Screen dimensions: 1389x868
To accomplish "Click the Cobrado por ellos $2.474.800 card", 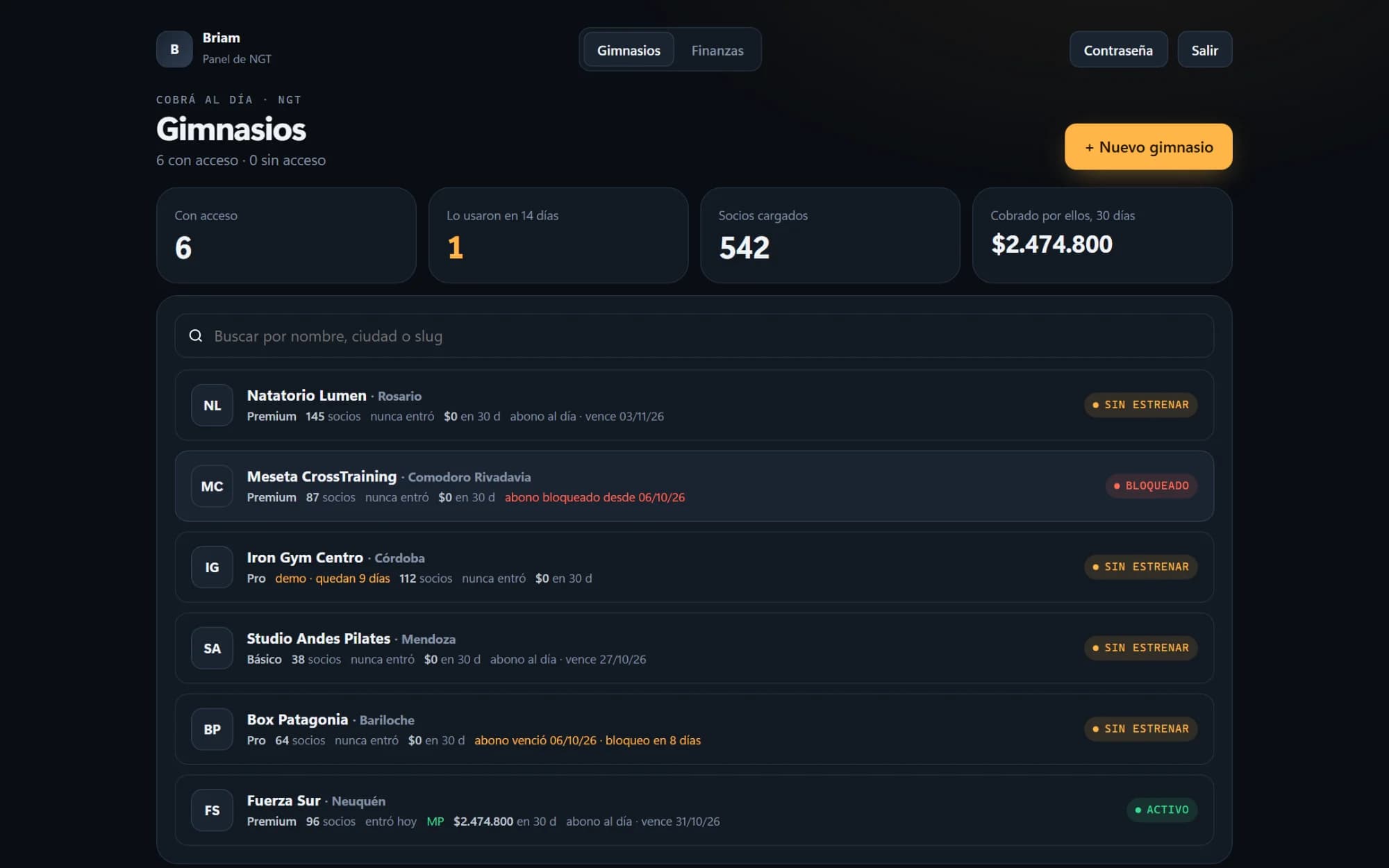I will [1102, 235].
